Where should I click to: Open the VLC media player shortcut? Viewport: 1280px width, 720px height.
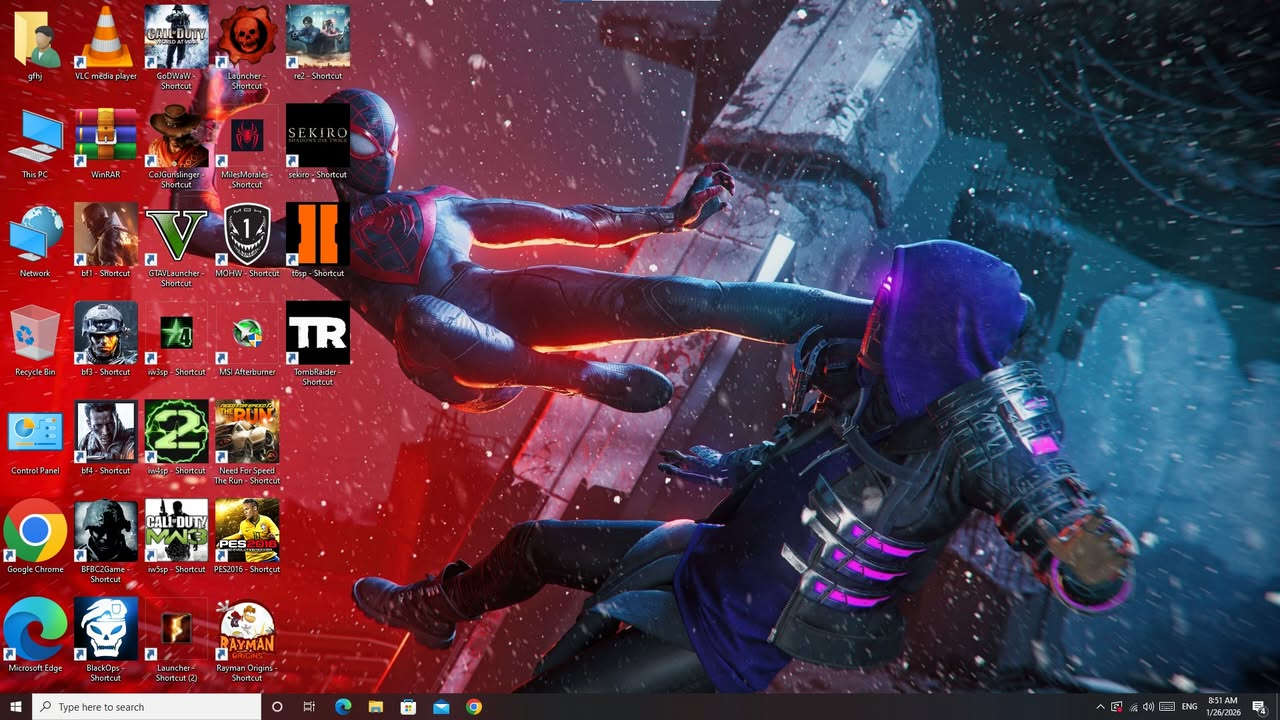click(x=105, y=38)
